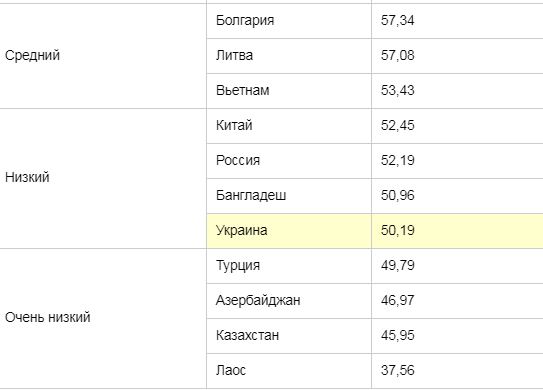Select the Литва table cell
This screenshot has width=543, height=390.
289,56
